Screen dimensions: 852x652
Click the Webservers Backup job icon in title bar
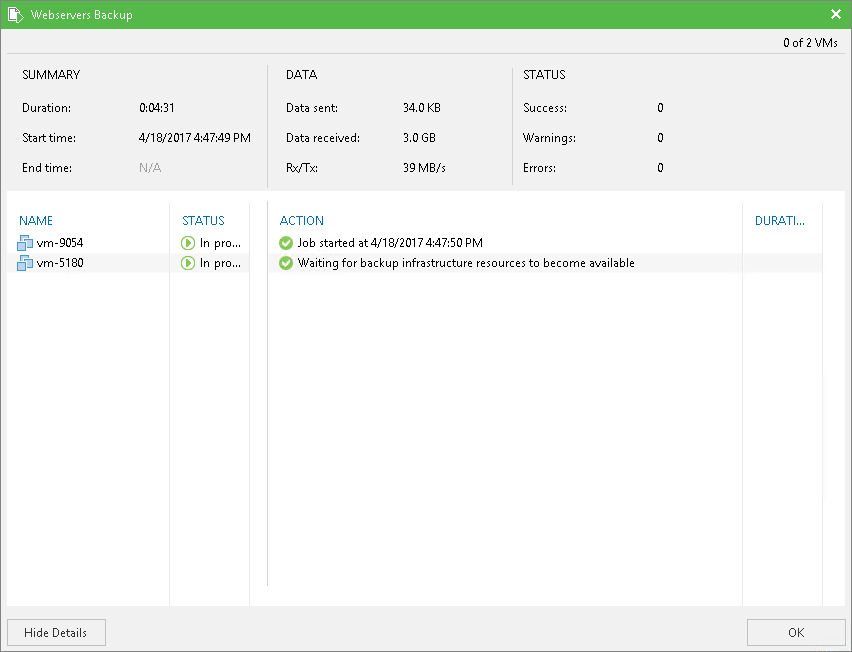16,15
